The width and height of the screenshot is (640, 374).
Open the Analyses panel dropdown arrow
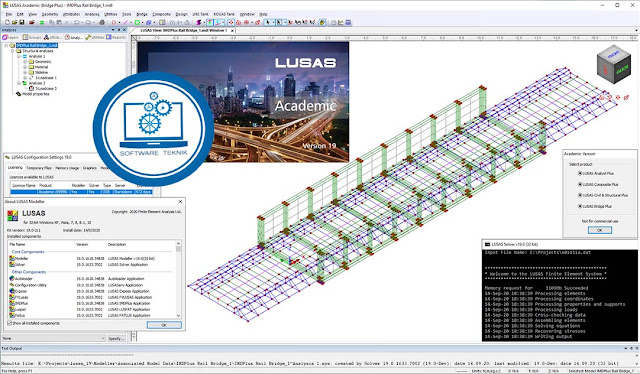(x=113, y=30)
